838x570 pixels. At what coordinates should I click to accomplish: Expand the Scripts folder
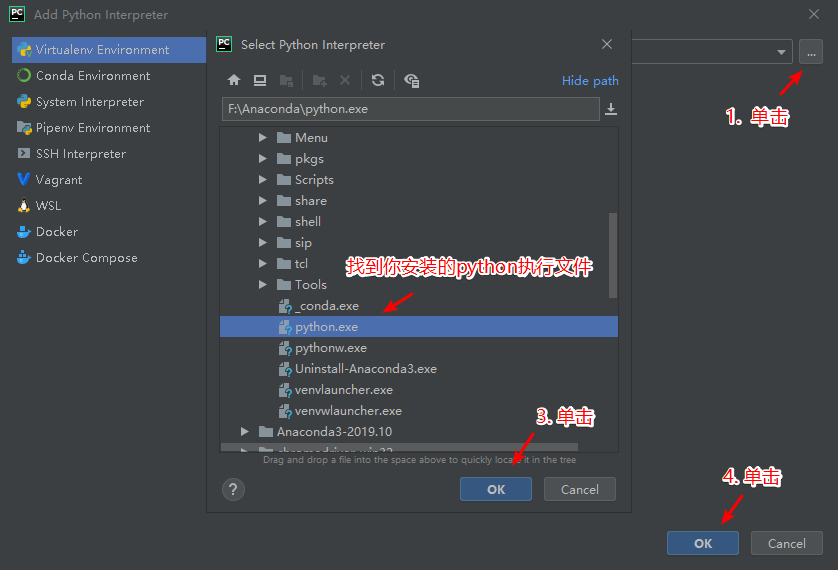coord(263,180)
